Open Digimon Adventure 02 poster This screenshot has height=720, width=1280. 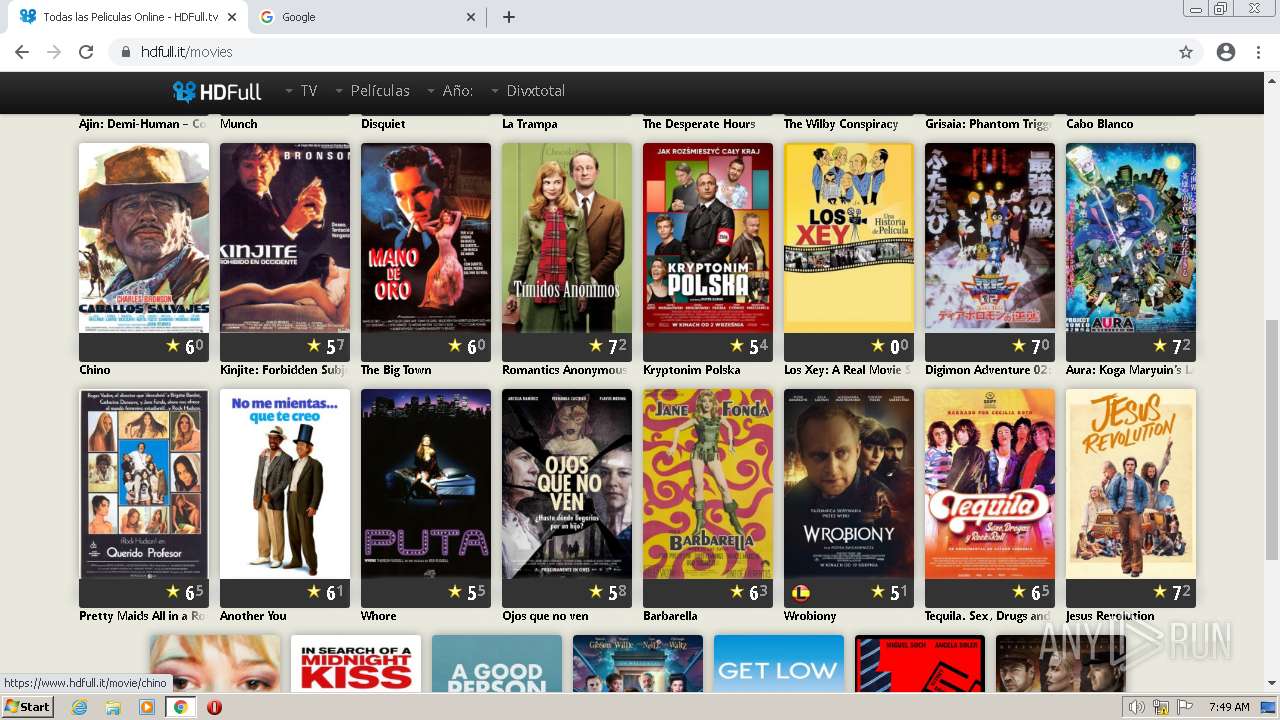click(x=990, y=238)
